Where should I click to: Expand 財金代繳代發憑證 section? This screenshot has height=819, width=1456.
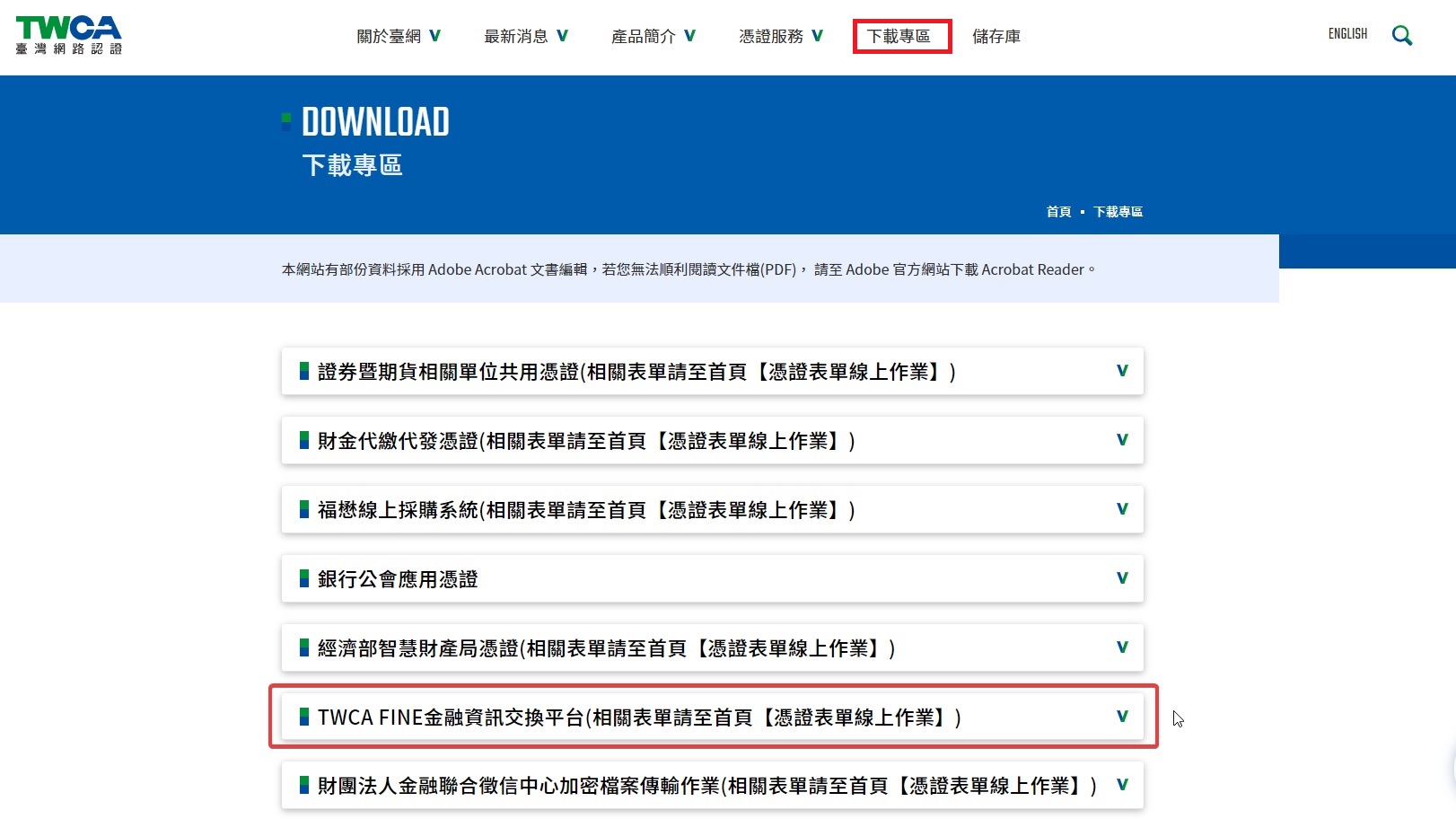(713, 440)
